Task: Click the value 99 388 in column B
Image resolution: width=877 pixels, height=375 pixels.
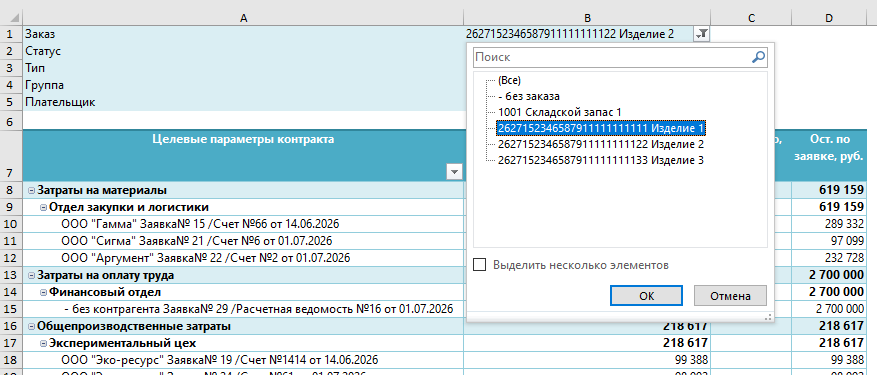Action: click(x=692, y=360)
